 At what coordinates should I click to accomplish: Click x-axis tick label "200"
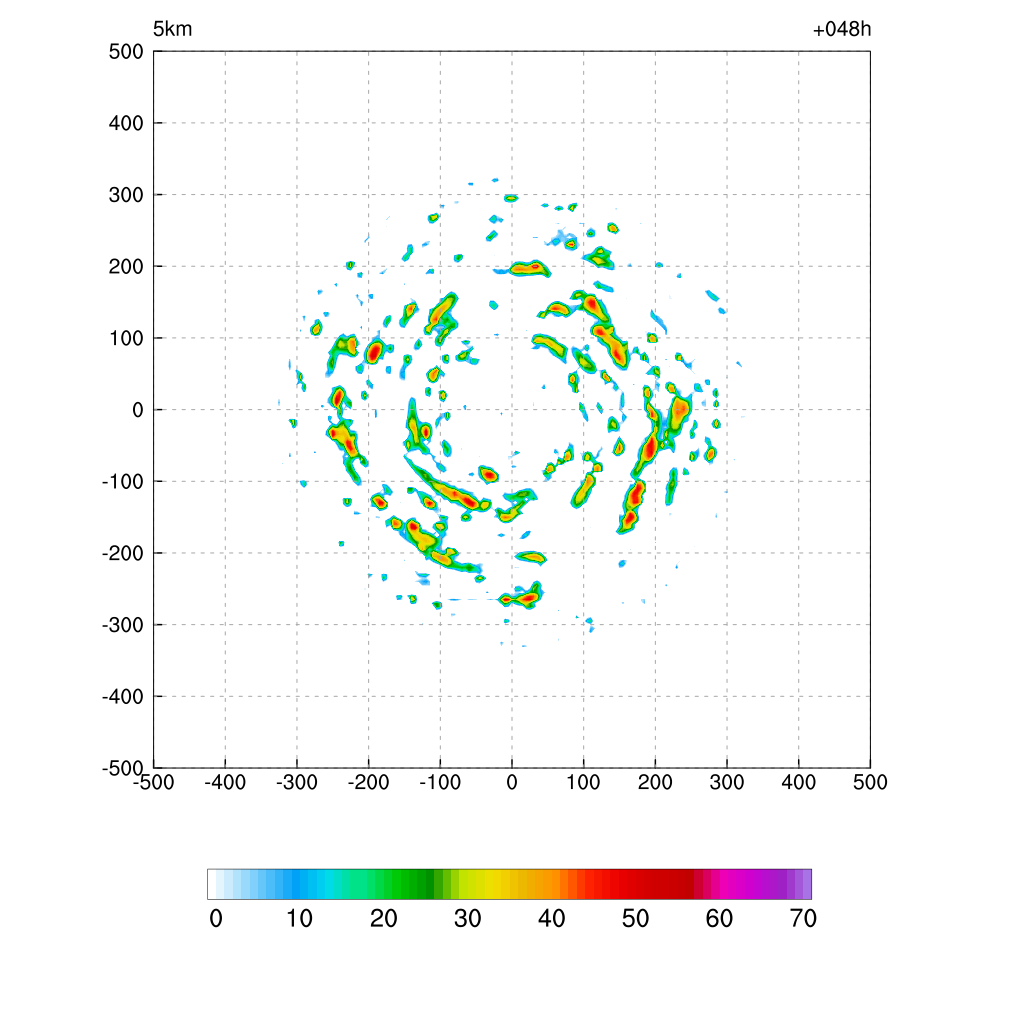click(655, 782)
